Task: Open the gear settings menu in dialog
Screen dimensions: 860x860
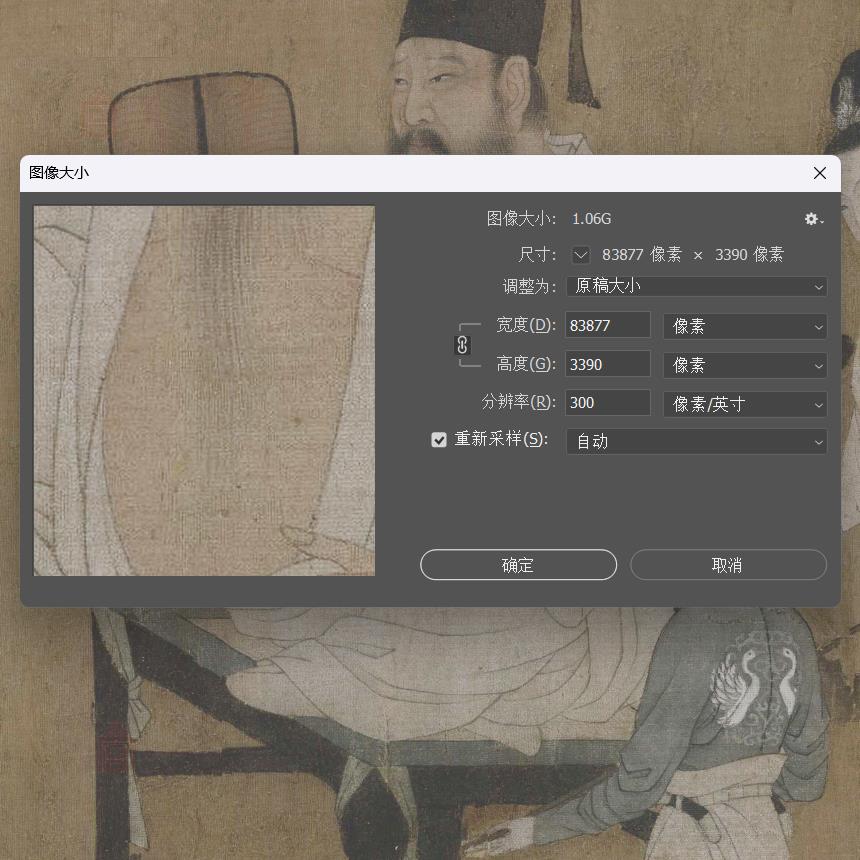Action: point(813,219)
